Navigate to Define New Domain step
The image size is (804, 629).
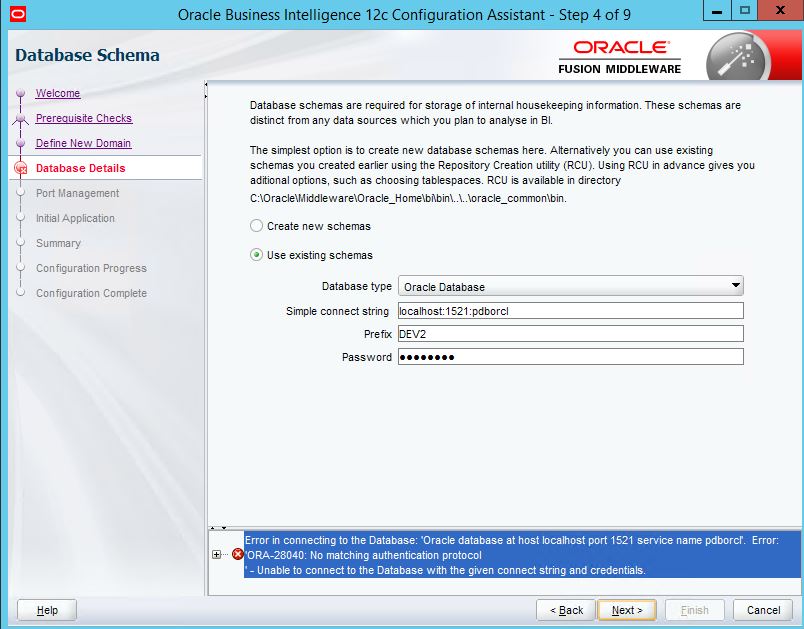pyautogui.click(x=83, y=144)
